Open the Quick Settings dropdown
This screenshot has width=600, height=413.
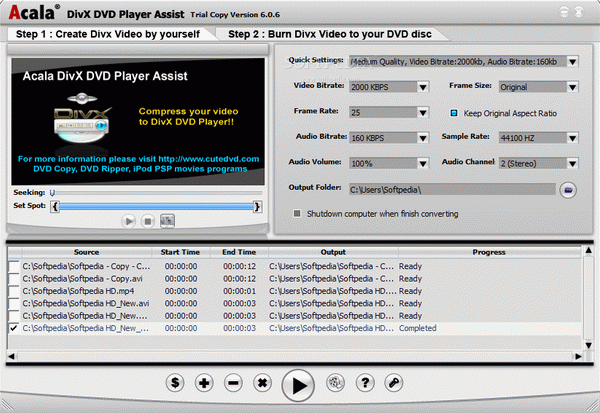point(572,62)
